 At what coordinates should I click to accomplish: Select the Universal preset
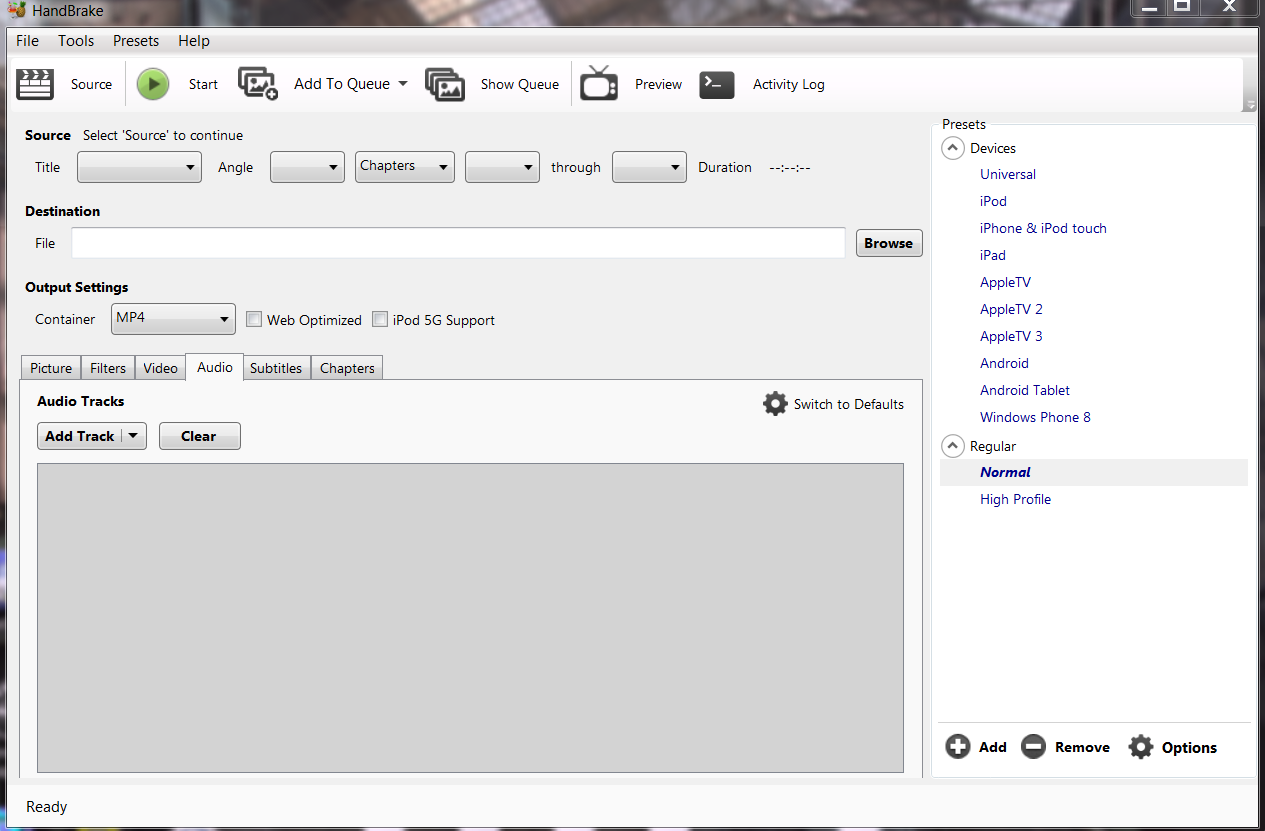click(1008, 174)
